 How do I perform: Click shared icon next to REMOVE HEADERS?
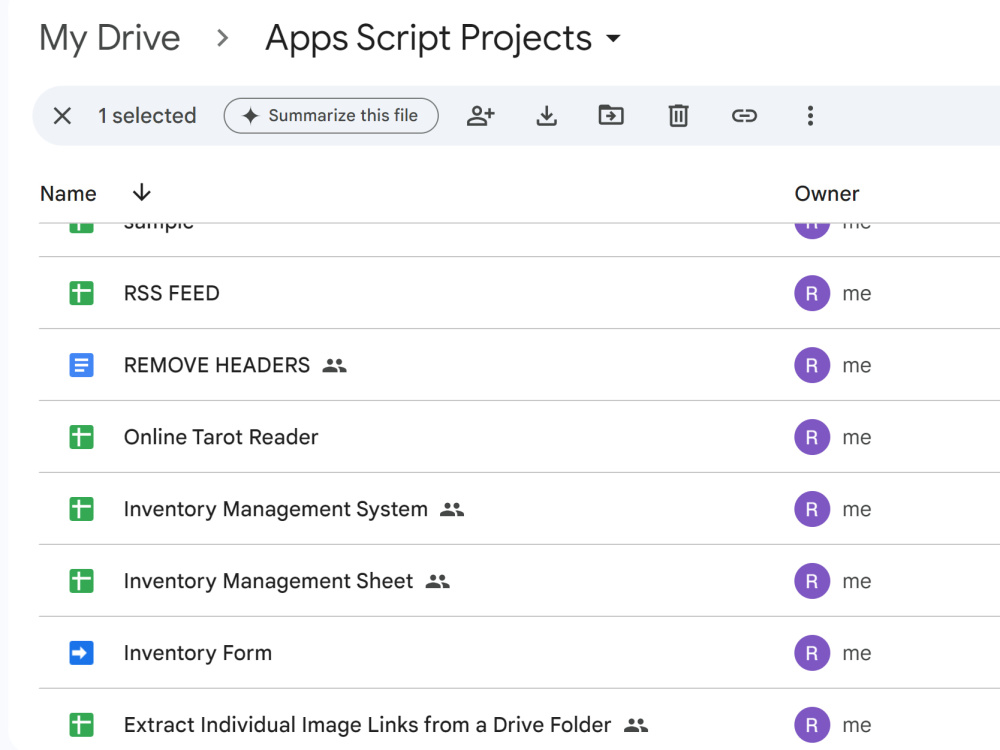(334, 365)
